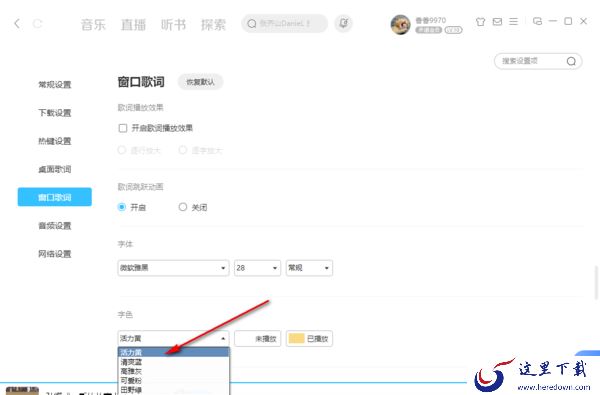Open the mail messages icon
The image size is (600, 395).
click(497, 22)
